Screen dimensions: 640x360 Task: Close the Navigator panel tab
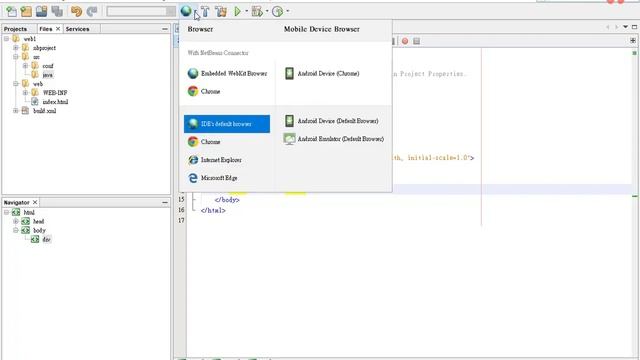(35, 202)
